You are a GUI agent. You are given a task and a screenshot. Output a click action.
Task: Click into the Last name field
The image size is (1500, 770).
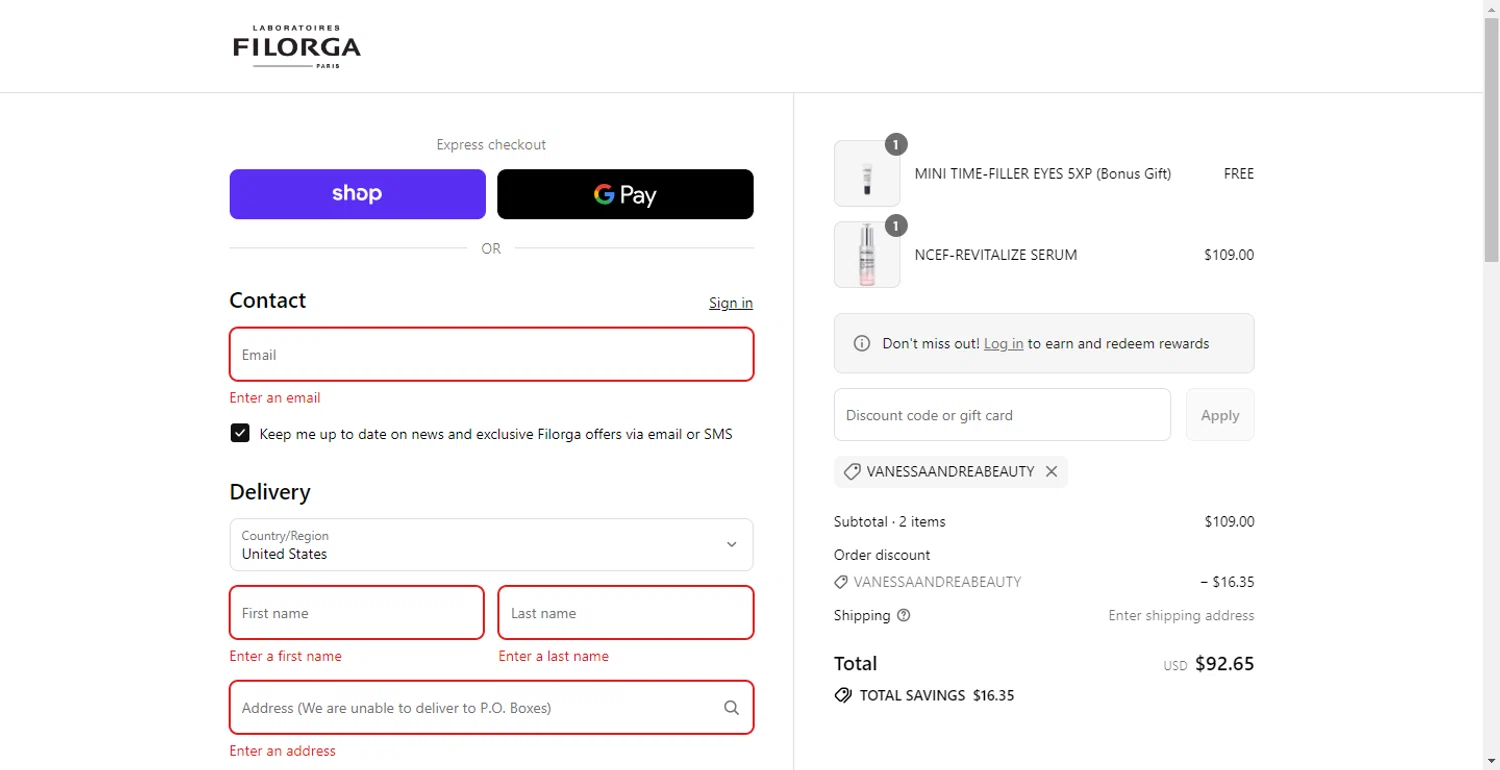pyautogui.click(x=626, y=612)
